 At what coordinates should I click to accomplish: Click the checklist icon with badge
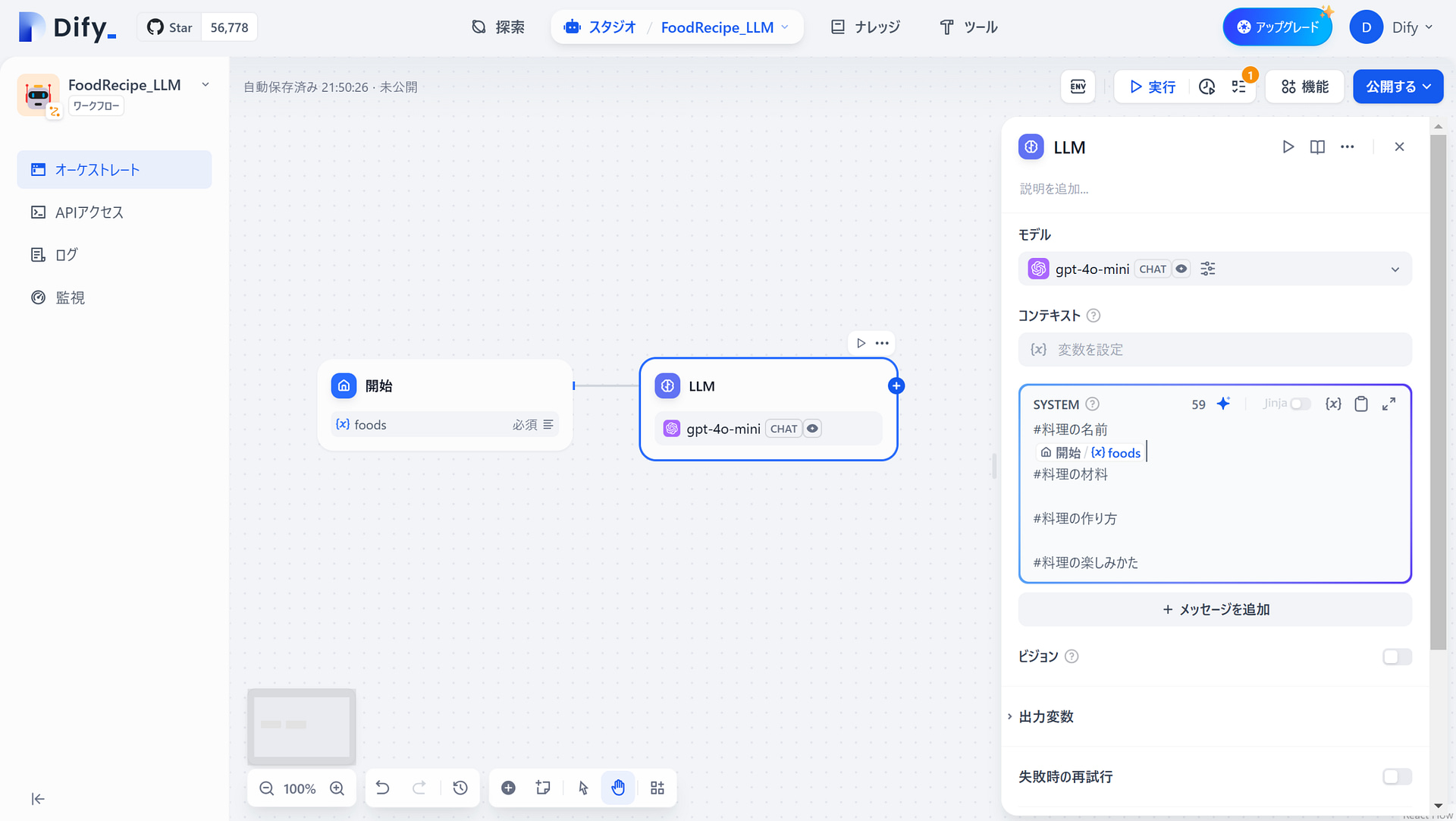tap(1239, 87)
